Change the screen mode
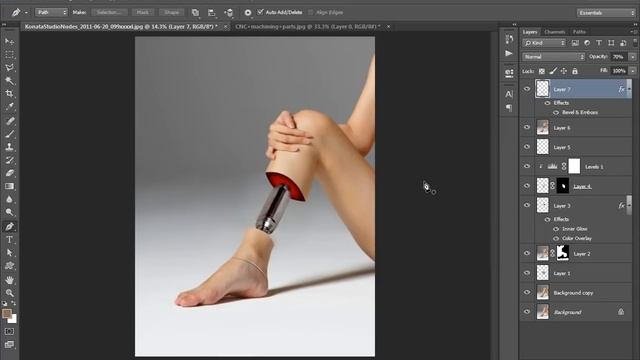This screenshot has width=640, height=360. [9, 345]
